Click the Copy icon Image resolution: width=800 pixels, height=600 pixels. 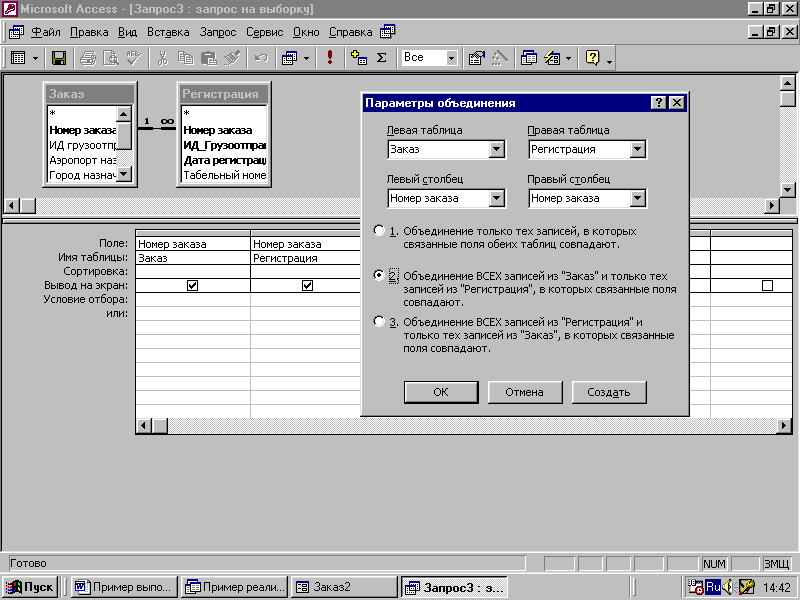pos(186,58)
